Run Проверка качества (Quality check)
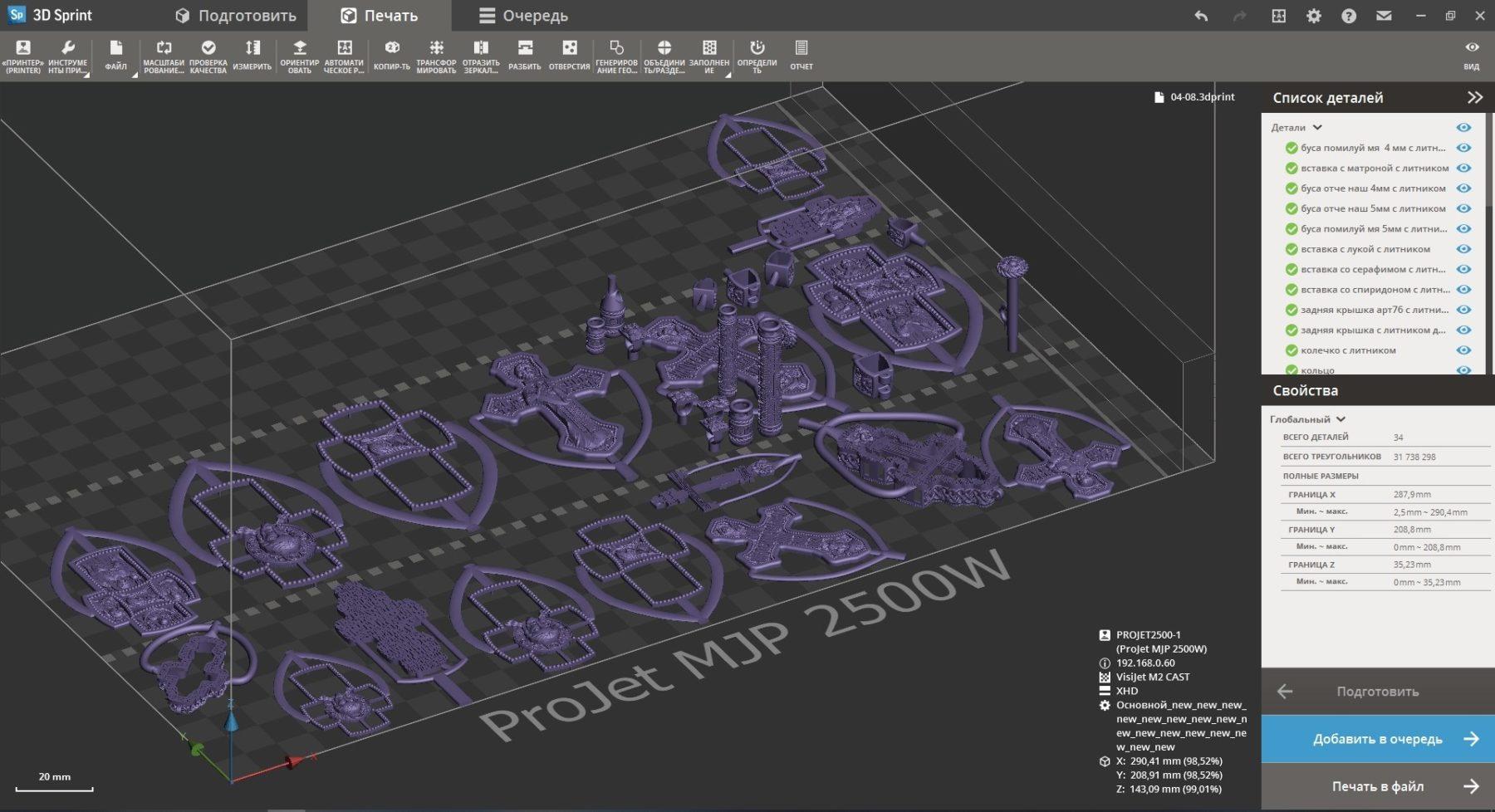 click(208, 56)
